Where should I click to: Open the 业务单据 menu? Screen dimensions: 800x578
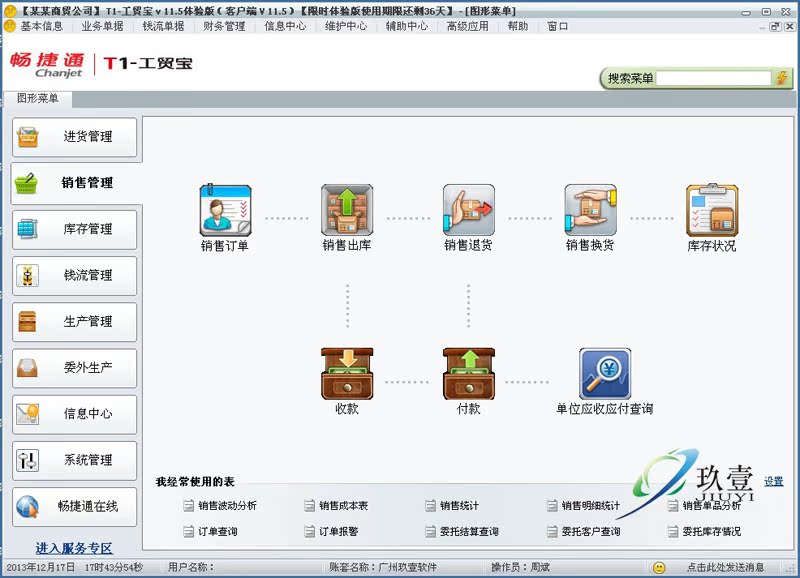[x=103, y=26]
